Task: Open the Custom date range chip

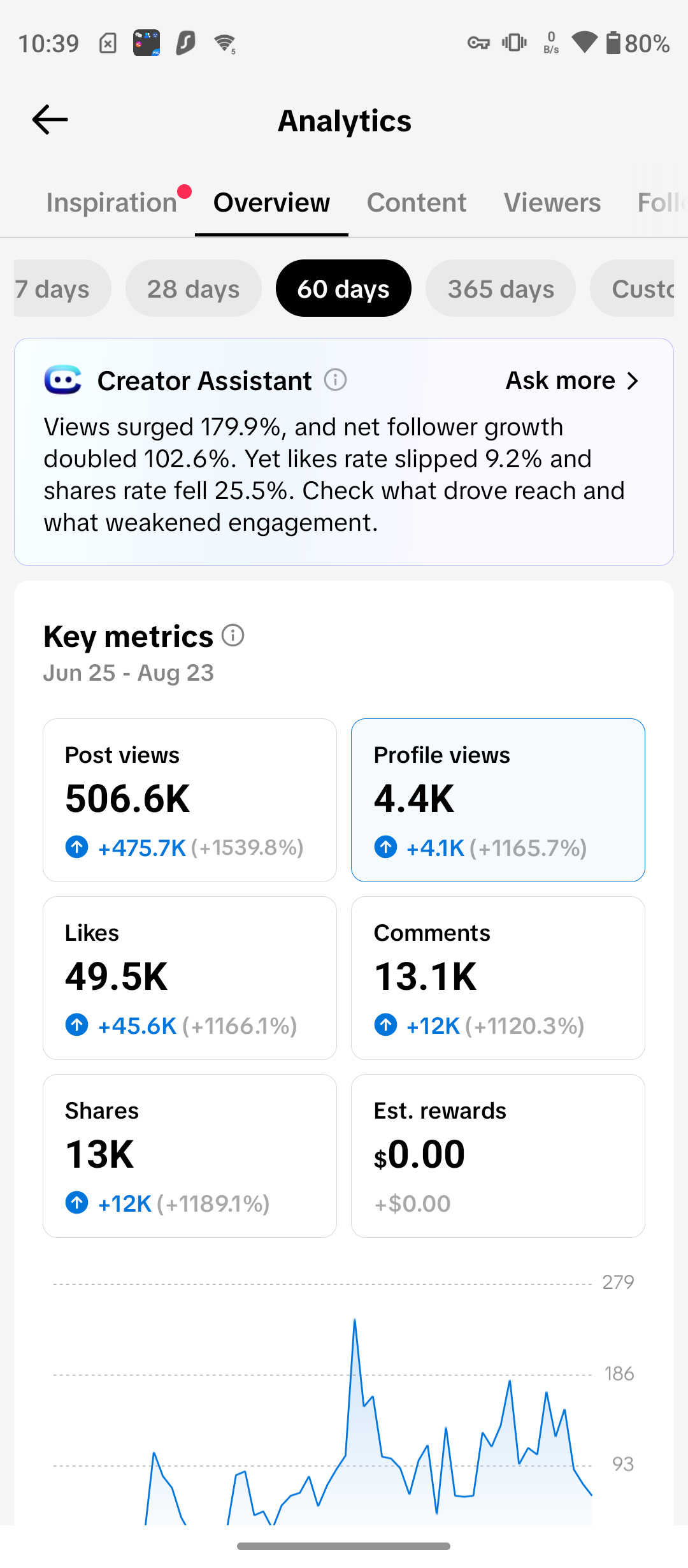Action: pyautogui.click(x=632, y=288)
